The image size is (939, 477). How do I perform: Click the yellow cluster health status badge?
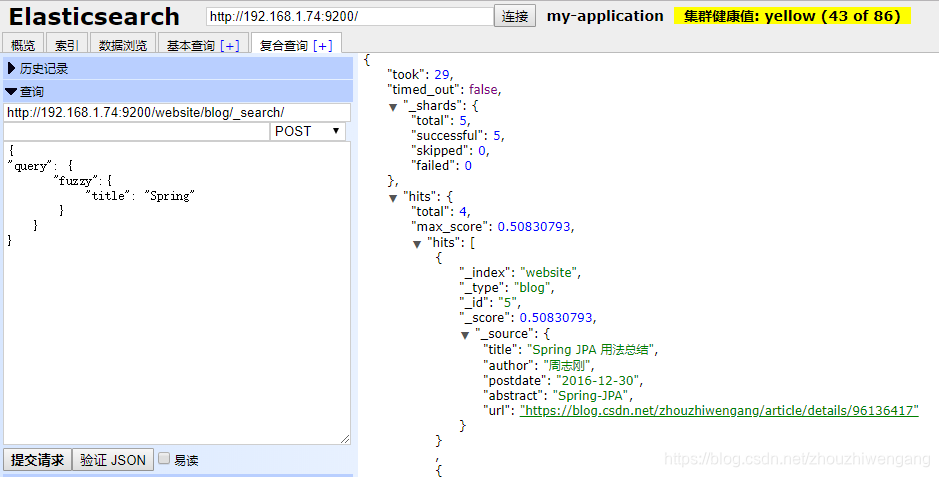(x=792, y=16)
